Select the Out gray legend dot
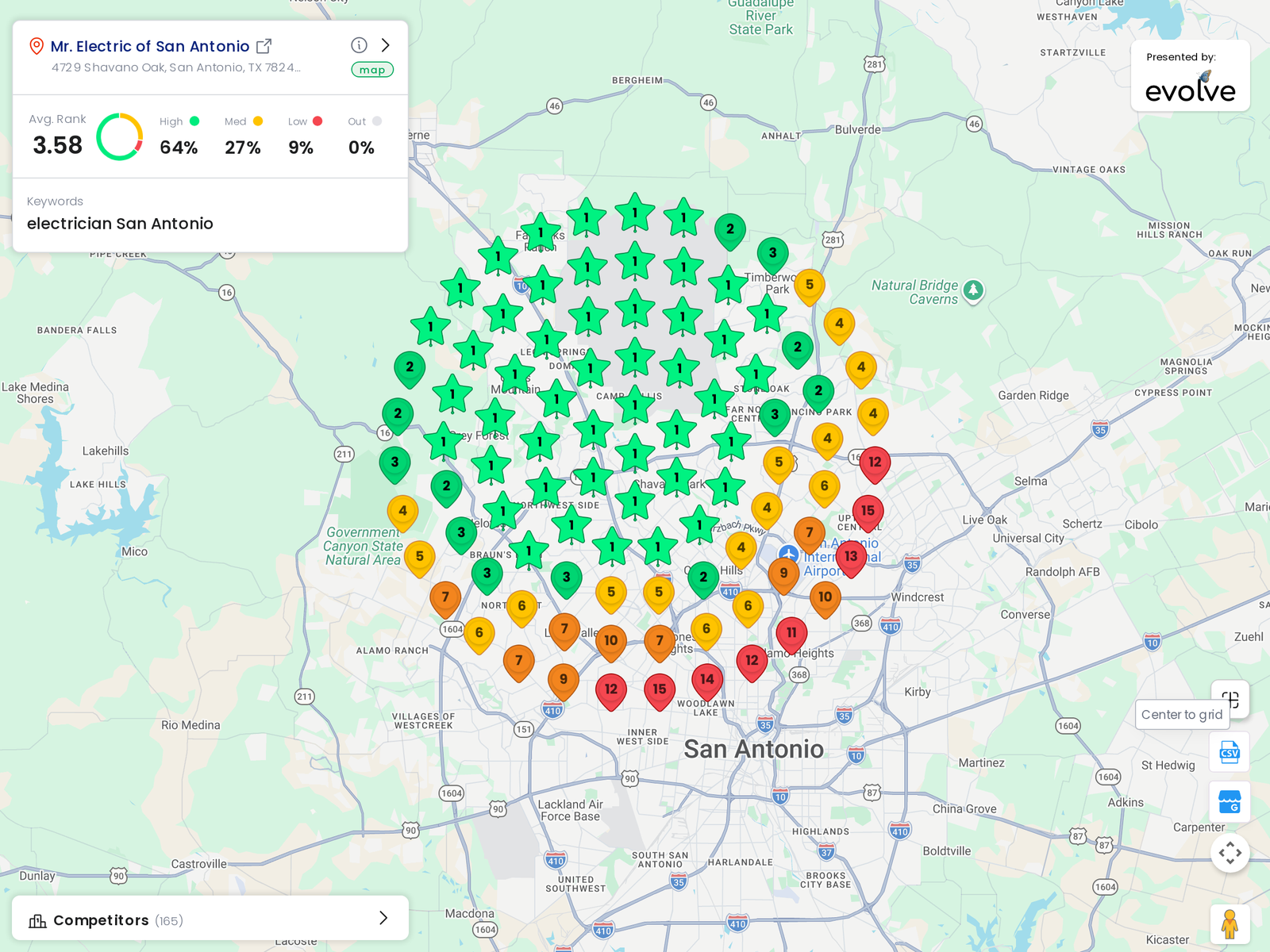 (x=377, y=121)
